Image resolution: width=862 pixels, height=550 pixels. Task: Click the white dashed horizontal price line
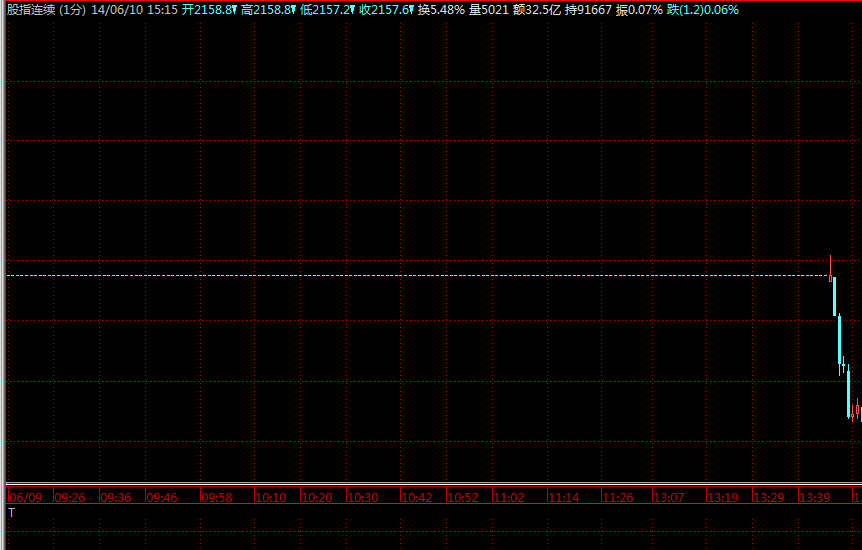coord(400,275)
